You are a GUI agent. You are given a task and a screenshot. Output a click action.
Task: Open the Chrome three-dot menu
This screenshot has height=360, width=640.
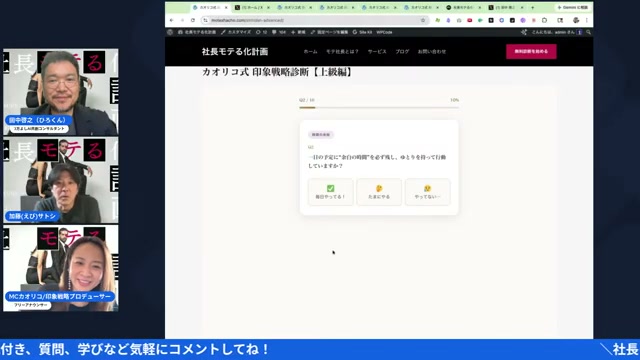point(587,20)
